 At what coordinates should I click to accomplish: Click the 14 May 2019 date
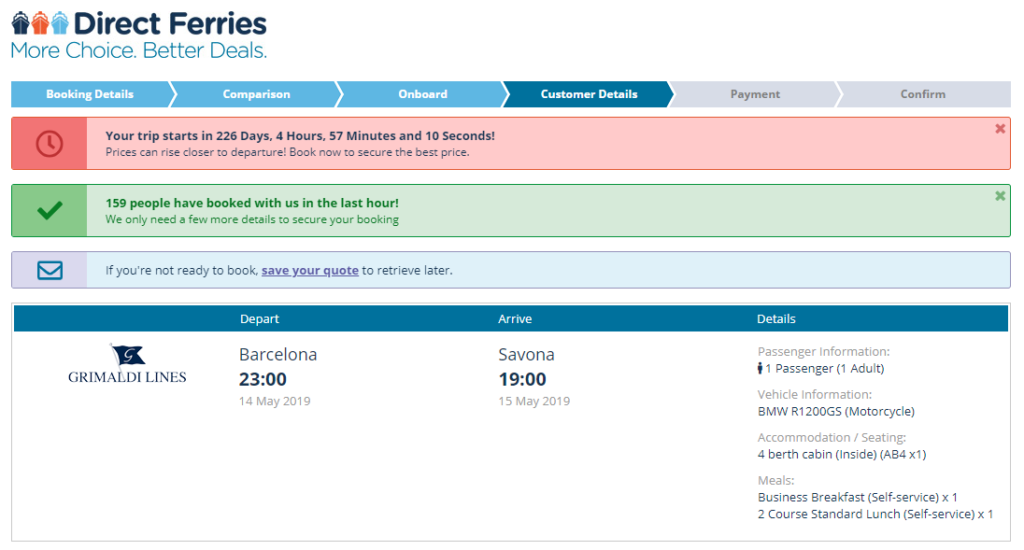(274, 401)
